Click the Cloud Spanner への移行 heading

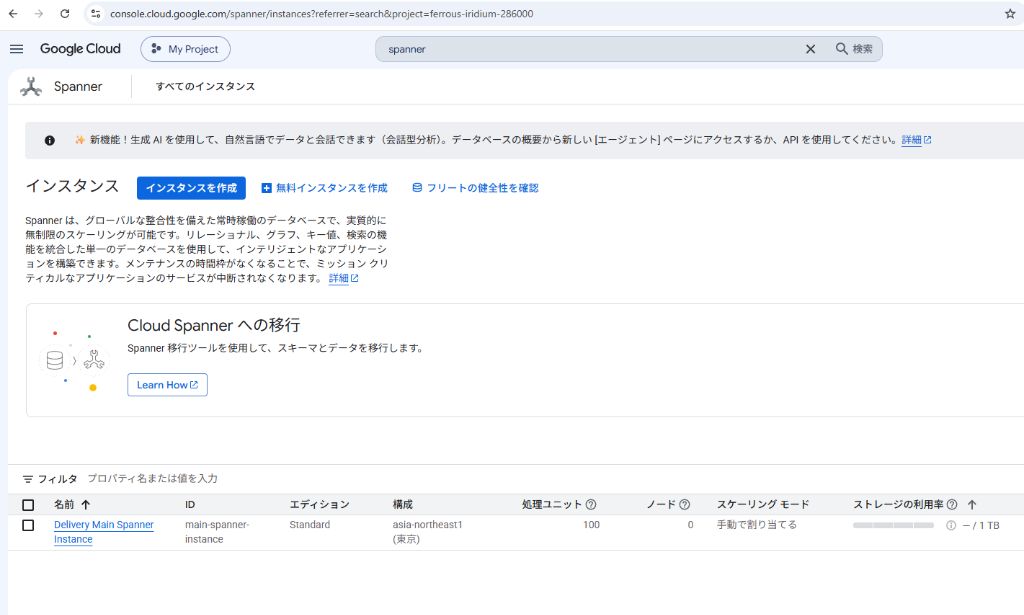coord(214,325)
